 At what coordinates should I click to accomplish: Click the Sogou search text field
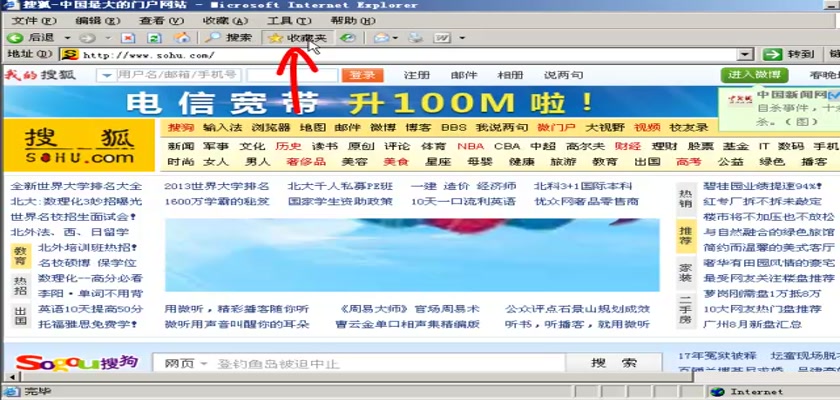pos(388,364)
